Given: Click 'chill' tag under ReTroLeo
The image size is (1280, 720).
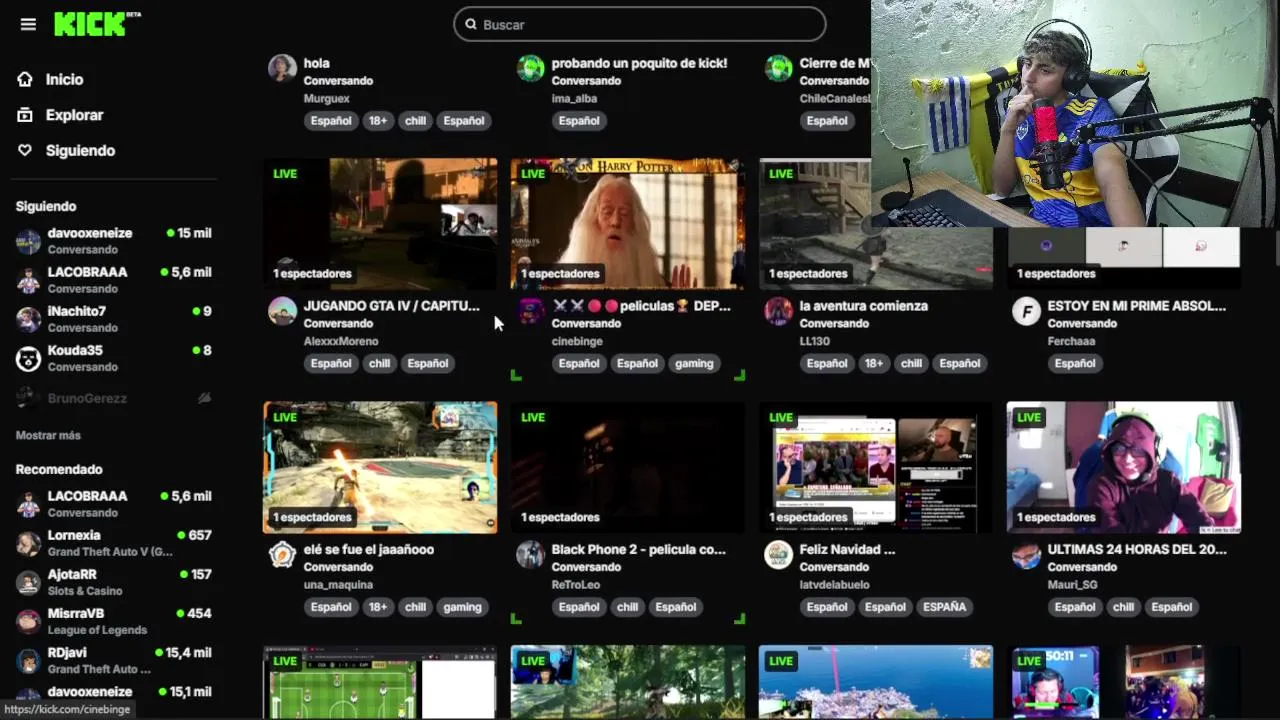Looking at the screenshot, I should pos(627,607).
